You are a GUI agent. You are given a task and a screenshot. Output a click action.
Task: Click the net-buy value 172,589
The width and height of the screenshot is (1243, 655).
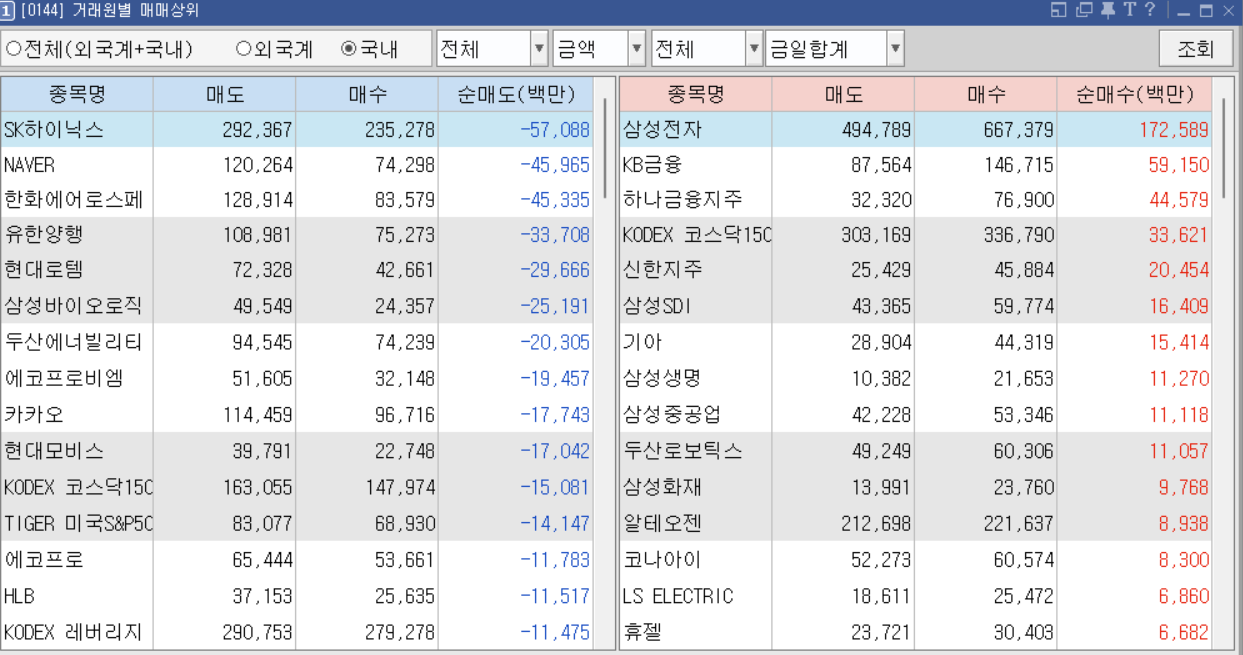point(1174,130)
